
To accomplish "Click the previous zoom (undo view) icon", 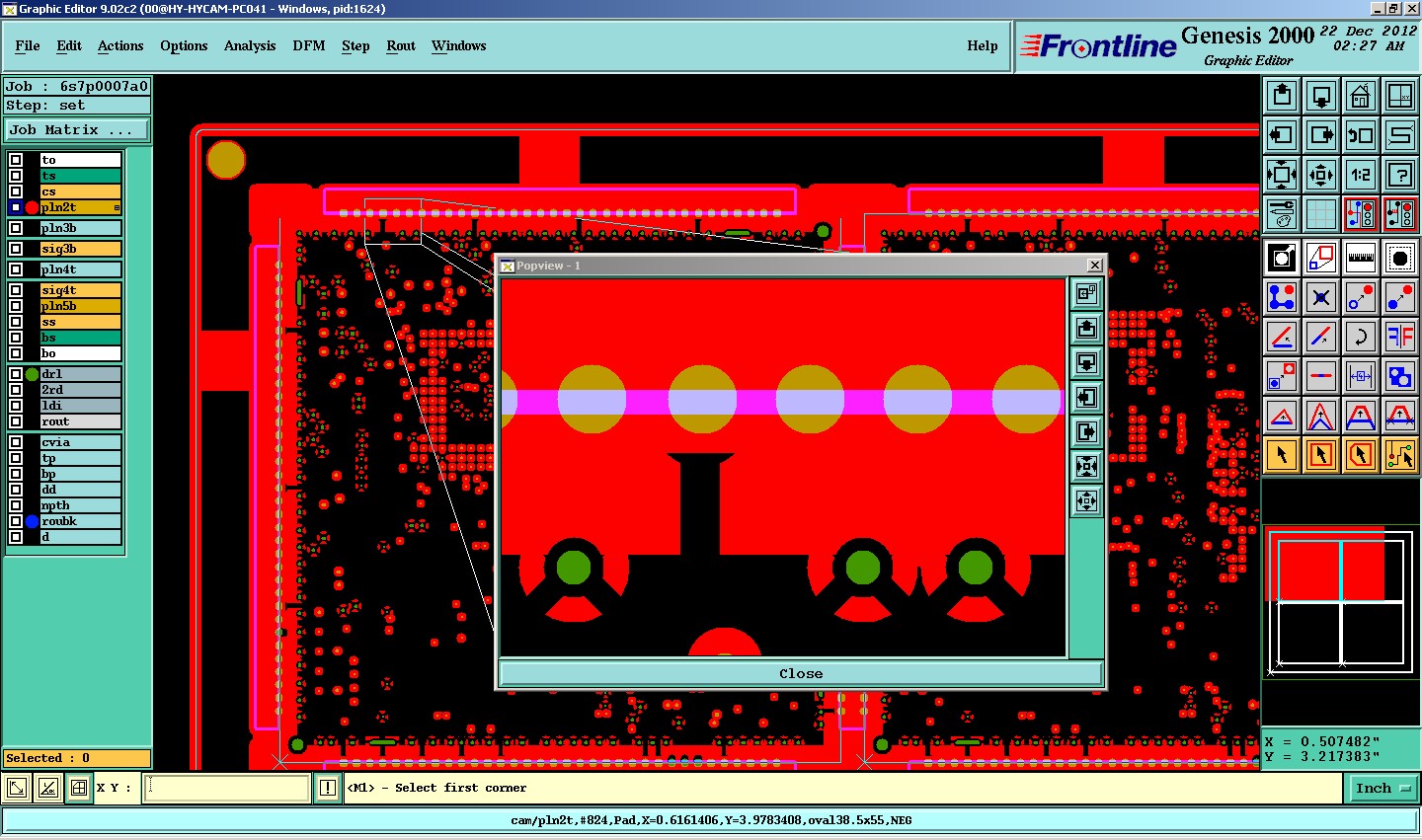I will (1361, 135).
